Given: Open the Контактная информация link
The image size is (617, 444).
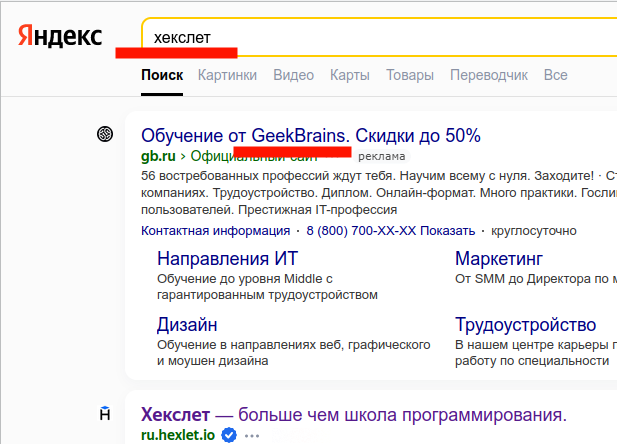Looking at the screenshot, I should tap(216, 231).
